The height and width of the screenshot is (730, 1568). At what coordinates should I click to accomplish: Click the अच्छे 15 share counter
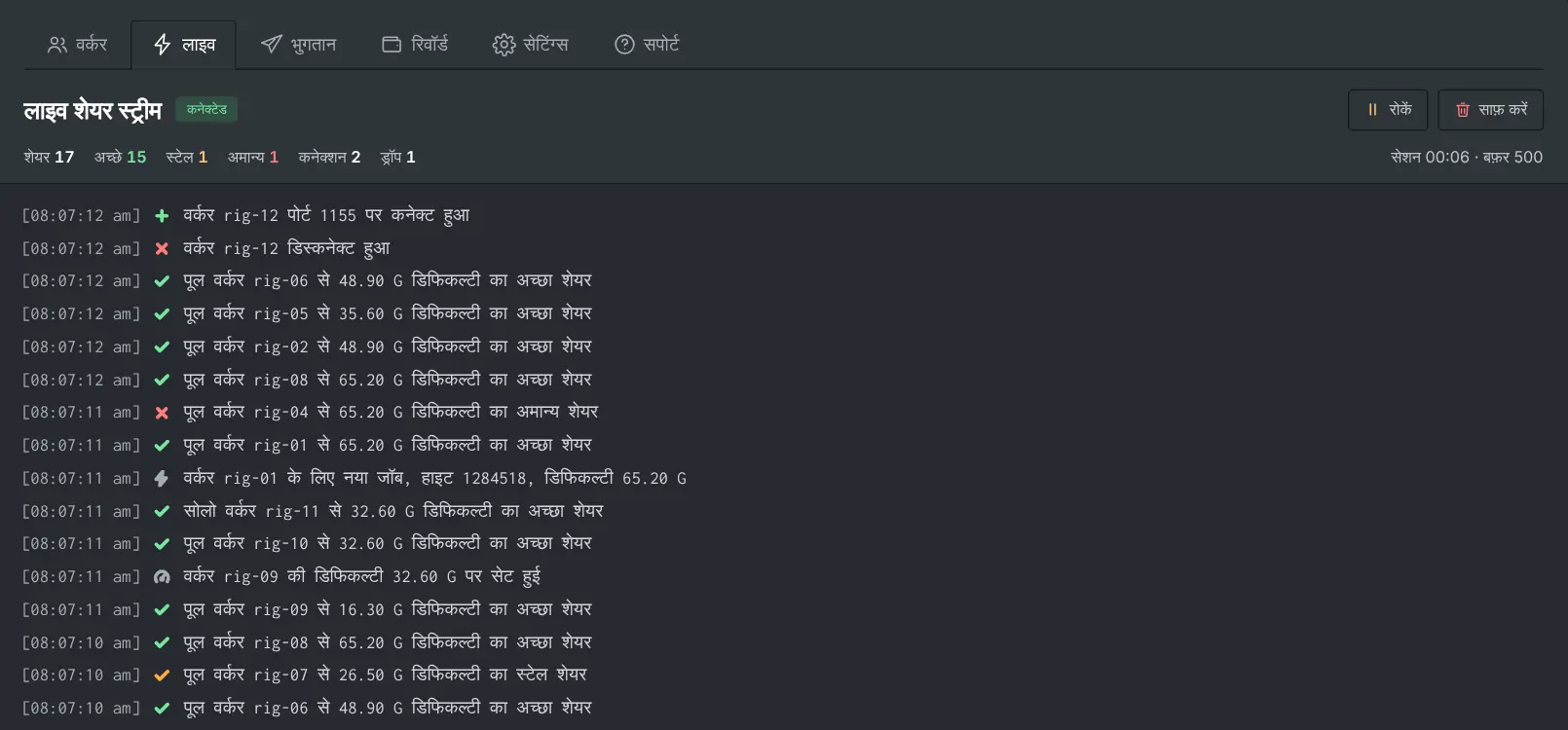pos(120,157)
